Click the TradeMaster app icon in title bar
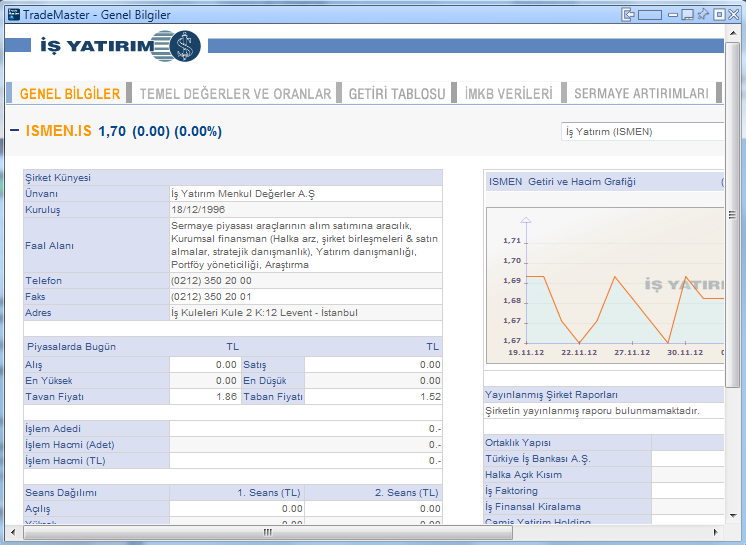 (14, 14)
